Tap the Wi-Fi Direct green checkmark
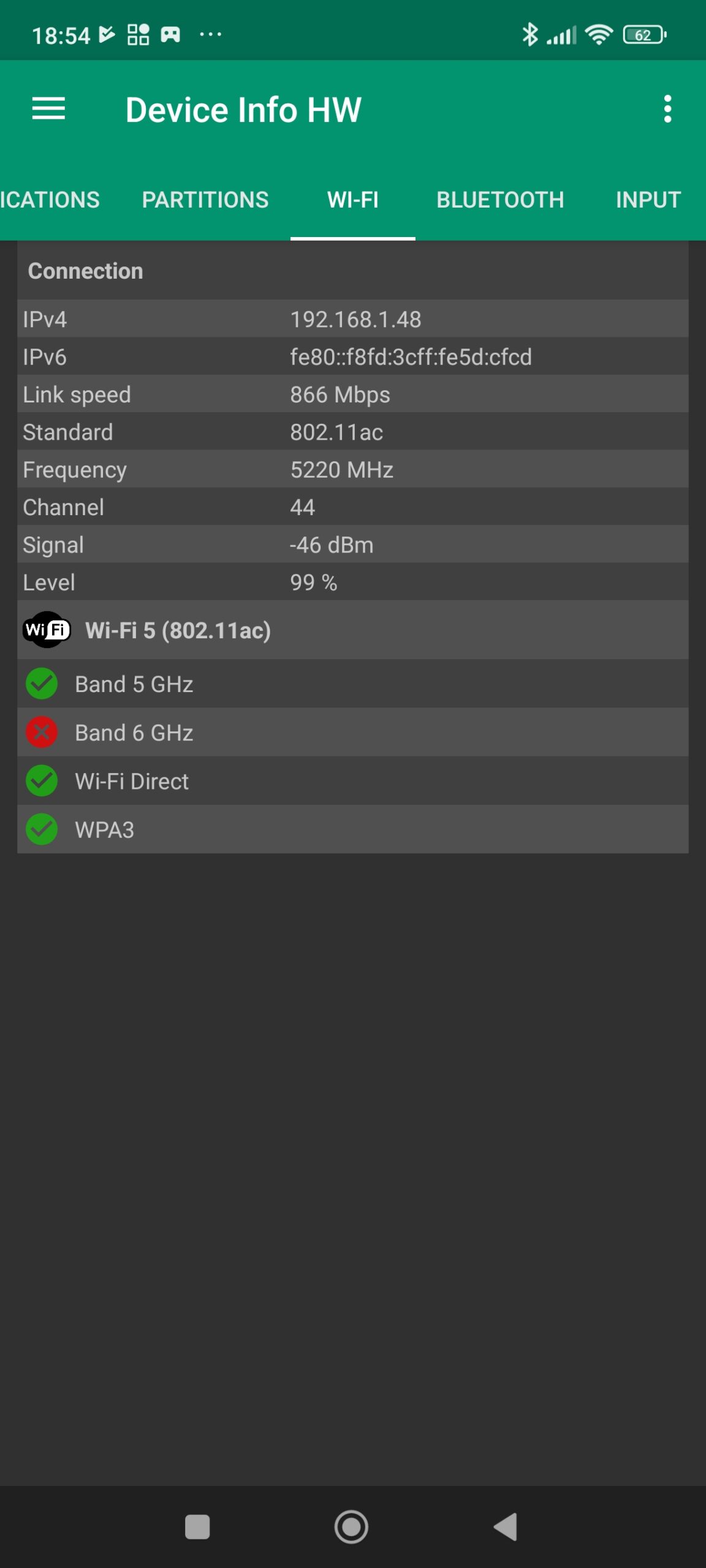 click(42, 781)
